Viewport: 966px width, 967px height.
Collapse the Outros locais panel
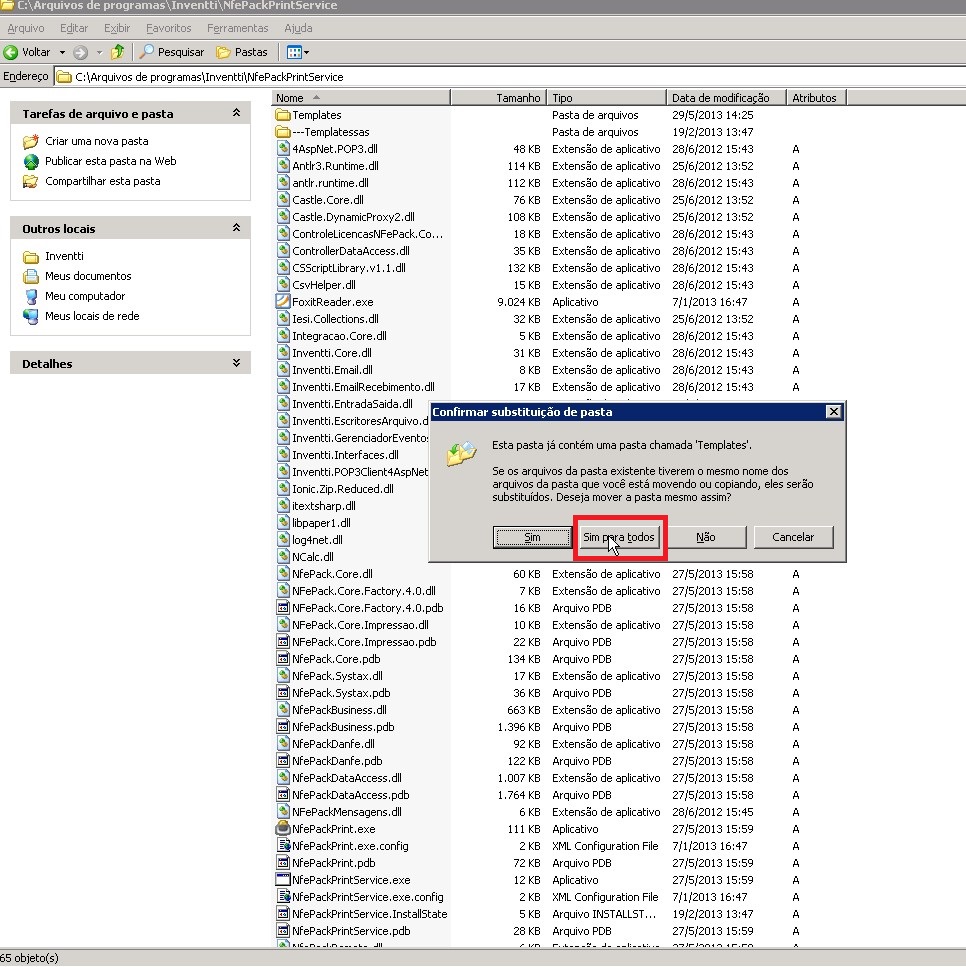[236, 229]
